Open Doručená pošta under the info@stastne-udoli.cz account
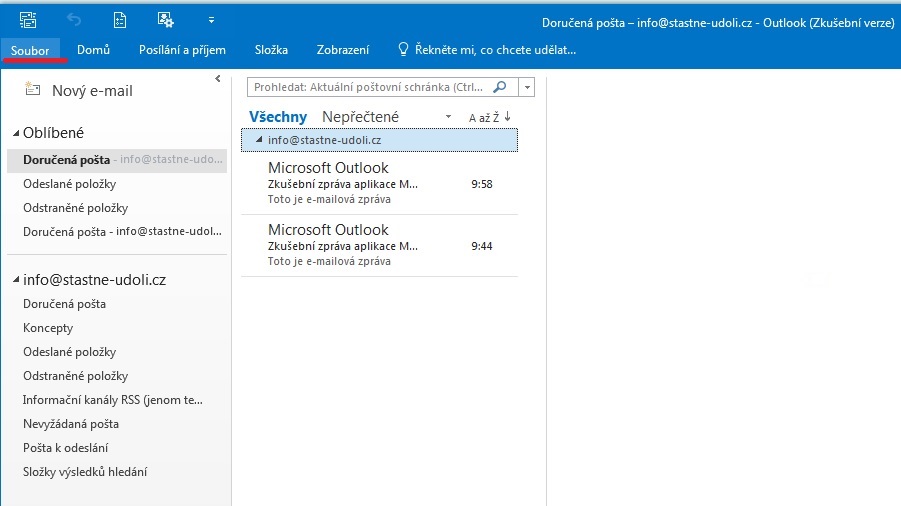901x506 pixels. click(x=64, y=304)
